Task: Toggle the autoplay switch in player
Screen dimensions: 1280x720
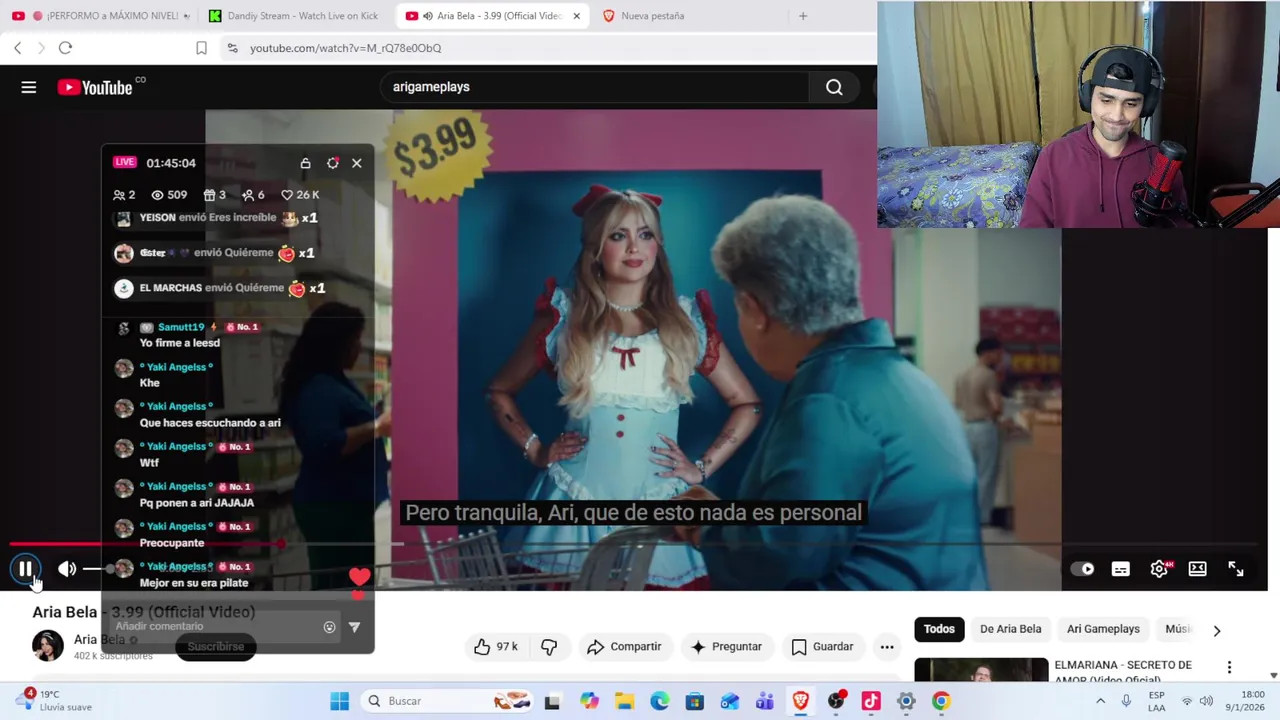Action: tap(1083, 569)
